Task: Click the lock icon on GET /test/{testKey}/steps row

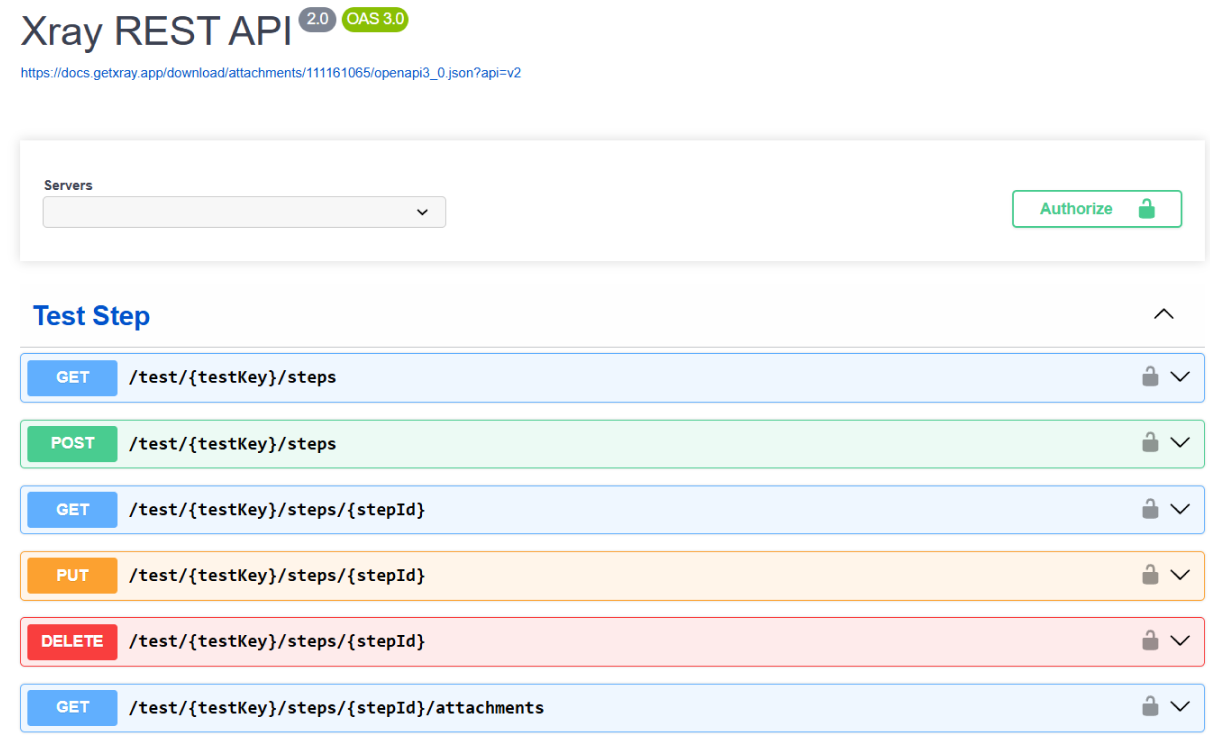Action: coord(1150,377)
